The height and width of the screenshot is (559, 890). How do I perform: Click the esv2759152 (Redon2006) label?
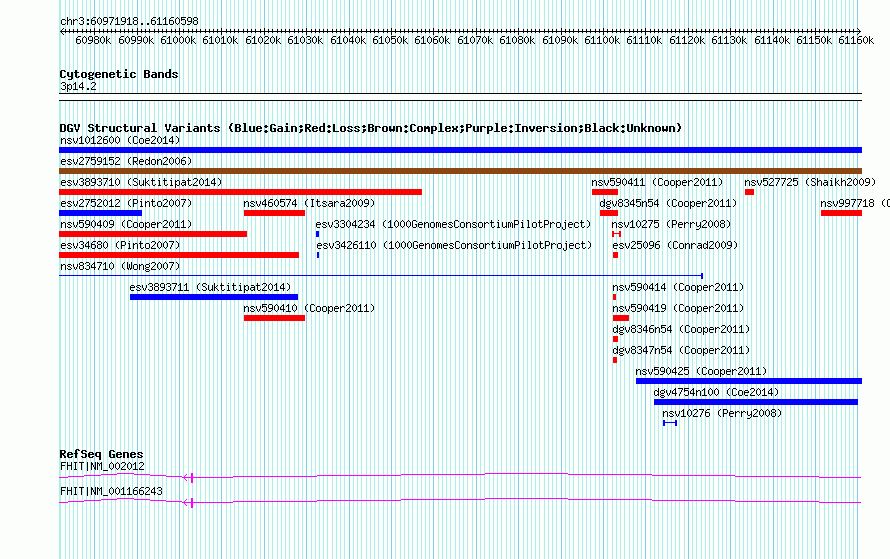tap(126, 161)
